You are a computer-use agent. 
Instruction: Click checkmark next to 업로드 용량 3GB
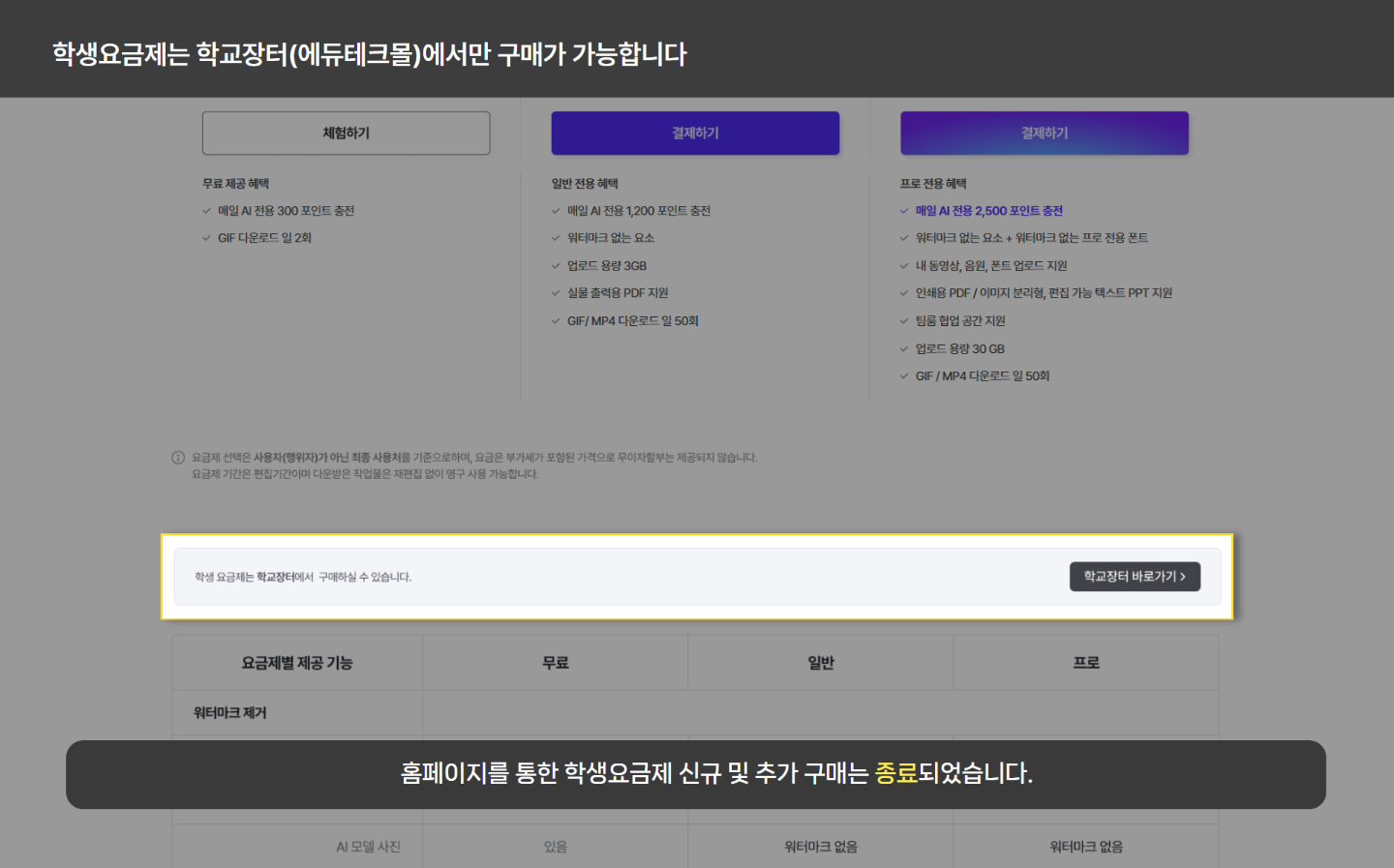point(556,266)
